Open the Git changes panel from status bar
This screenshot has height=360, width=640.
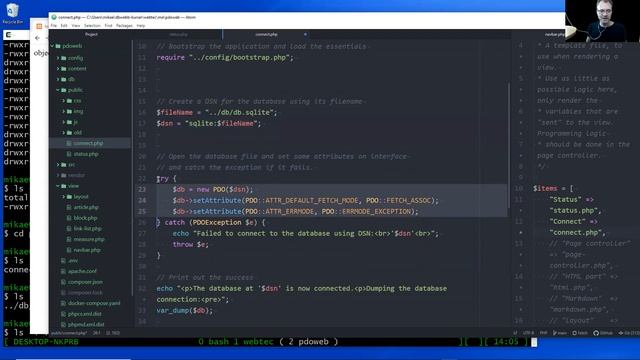click(x=629, y=333)
